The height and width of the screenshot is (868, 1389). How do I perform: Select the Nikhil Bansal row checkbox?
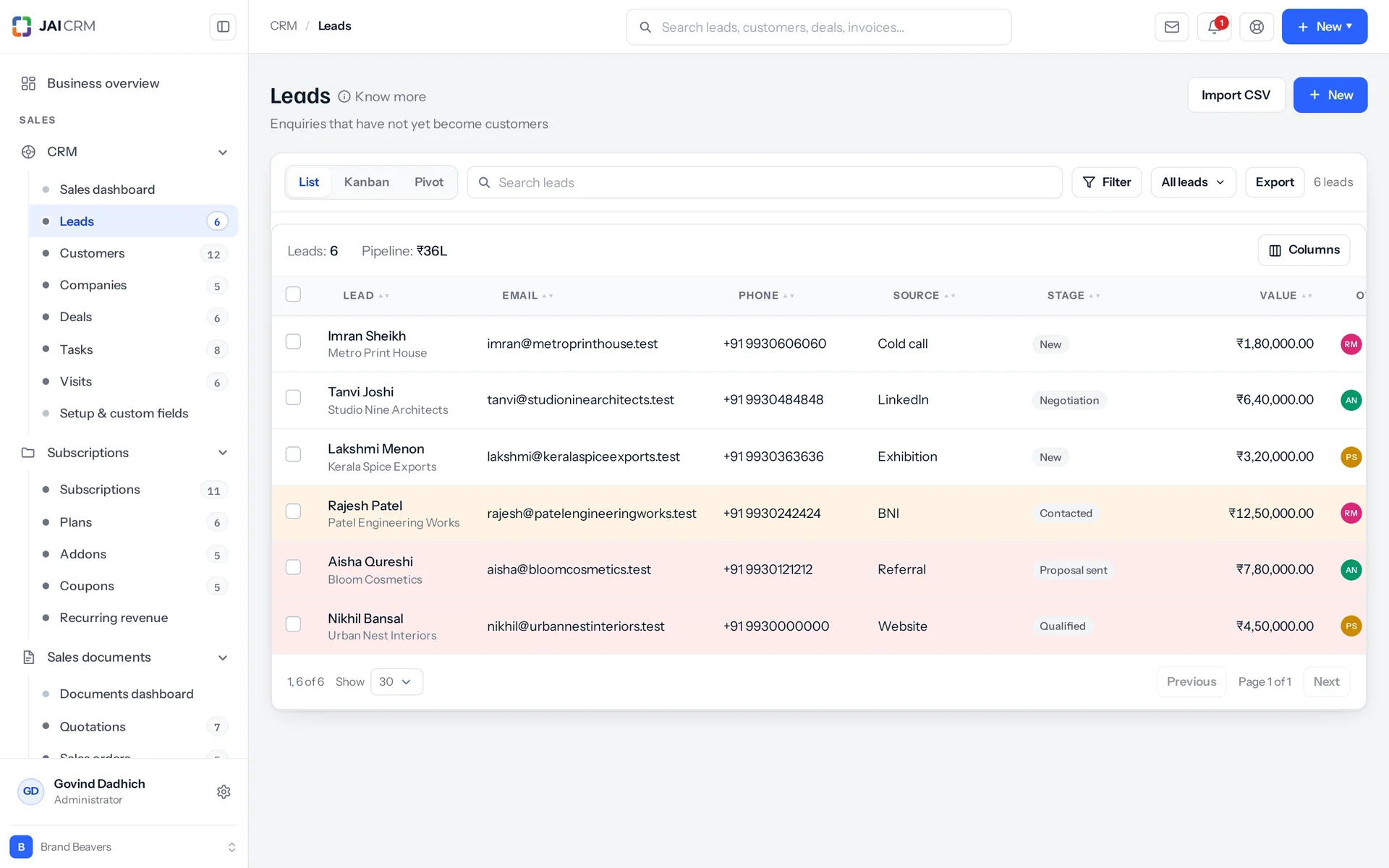tap(293, 624)
